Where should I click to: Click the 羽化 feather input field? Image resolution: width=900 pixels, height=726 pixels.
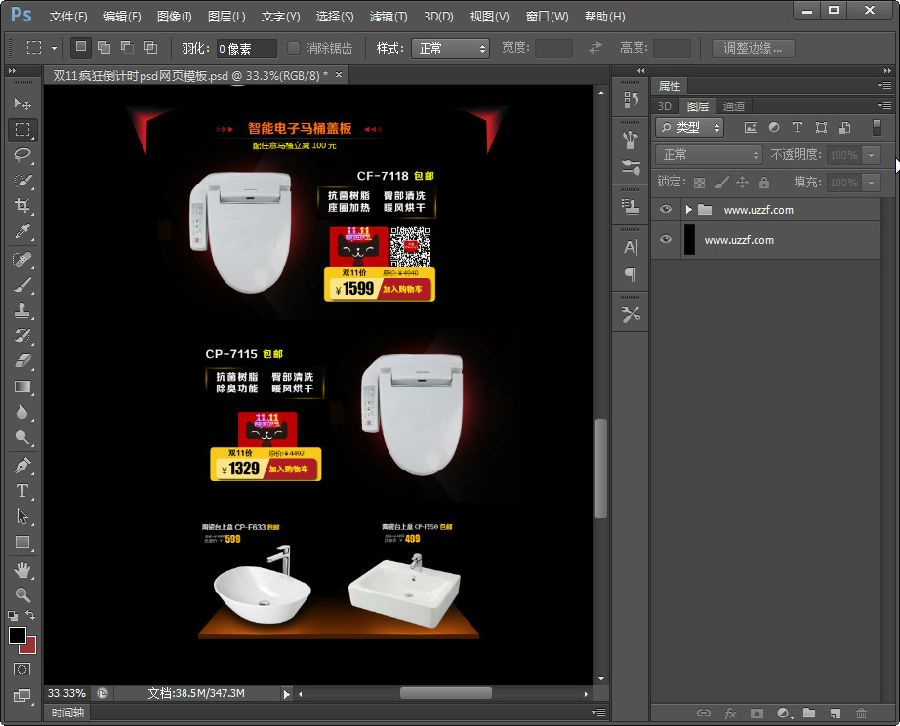point(246,48)
